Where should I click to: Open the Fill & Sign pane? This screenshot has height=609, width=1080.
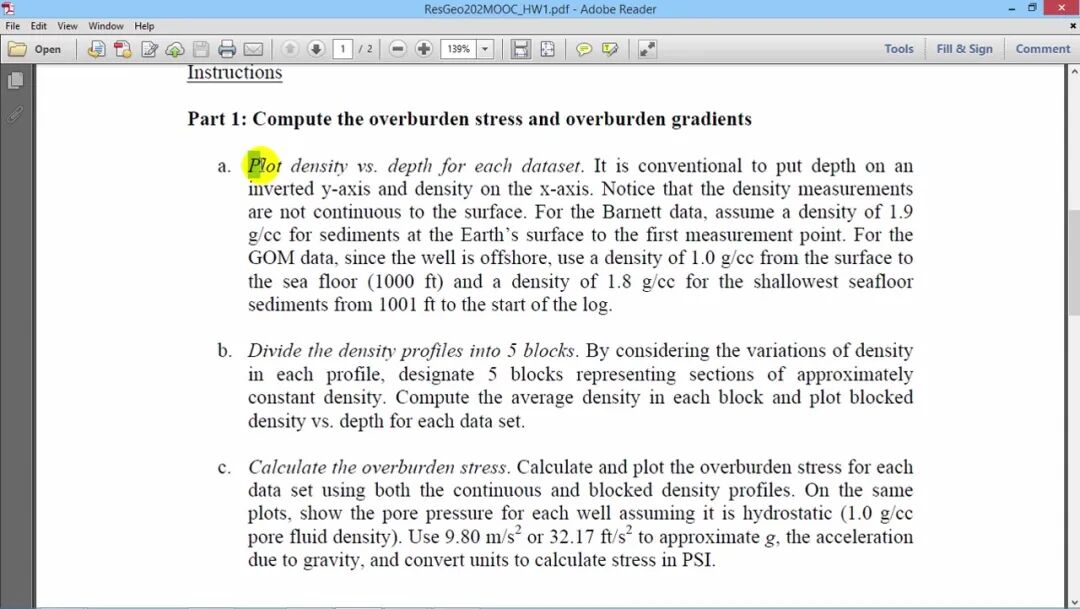point(964,49)
